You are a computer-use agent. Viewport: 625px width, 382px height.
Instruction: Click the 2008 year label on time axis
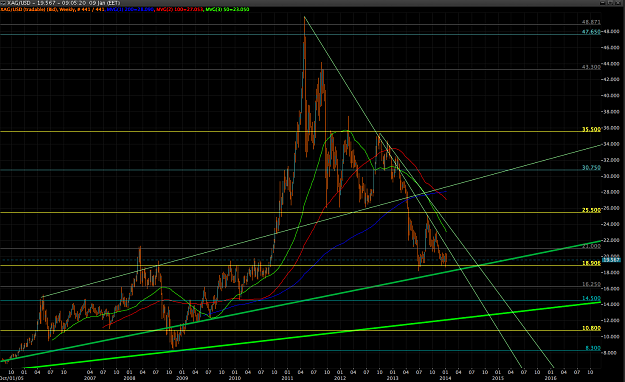[x=129, y=378]
